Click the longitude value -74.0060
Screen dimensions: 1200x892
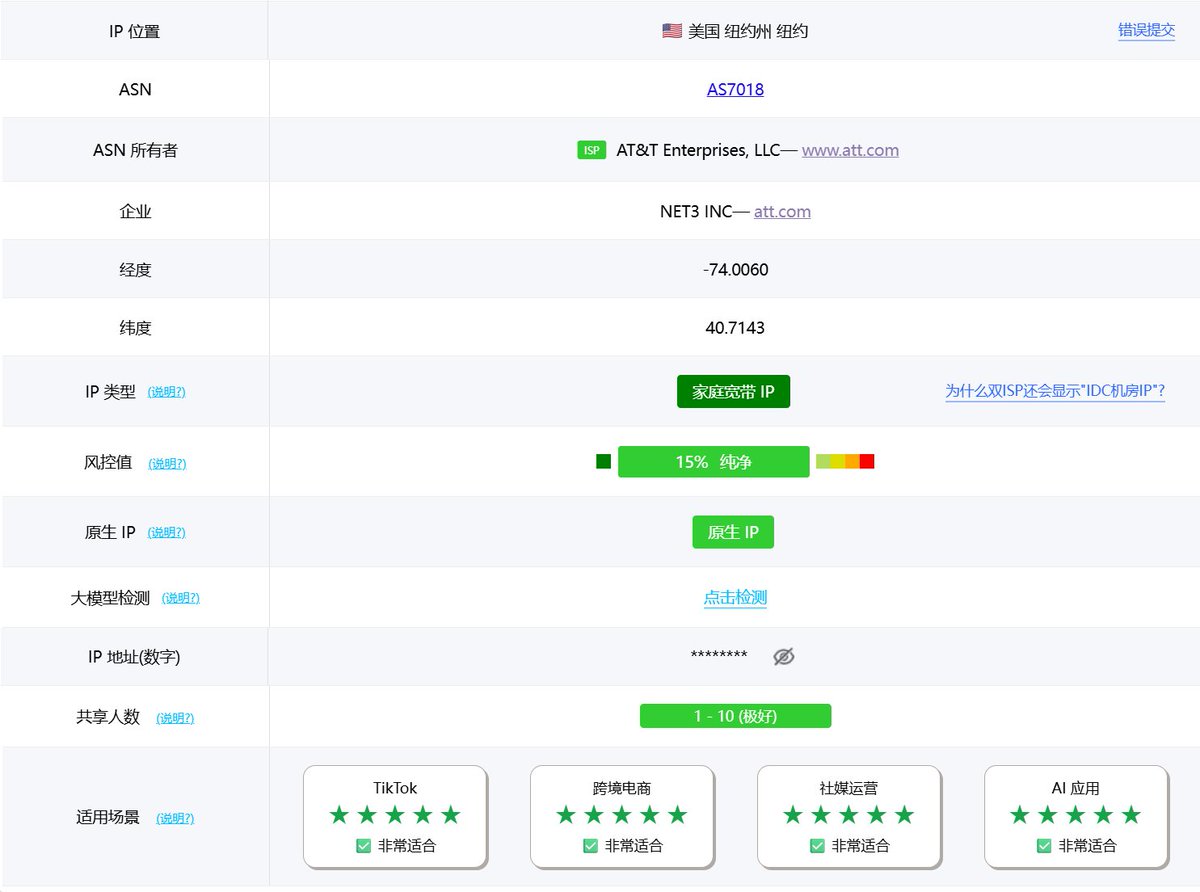coord(736,270)
